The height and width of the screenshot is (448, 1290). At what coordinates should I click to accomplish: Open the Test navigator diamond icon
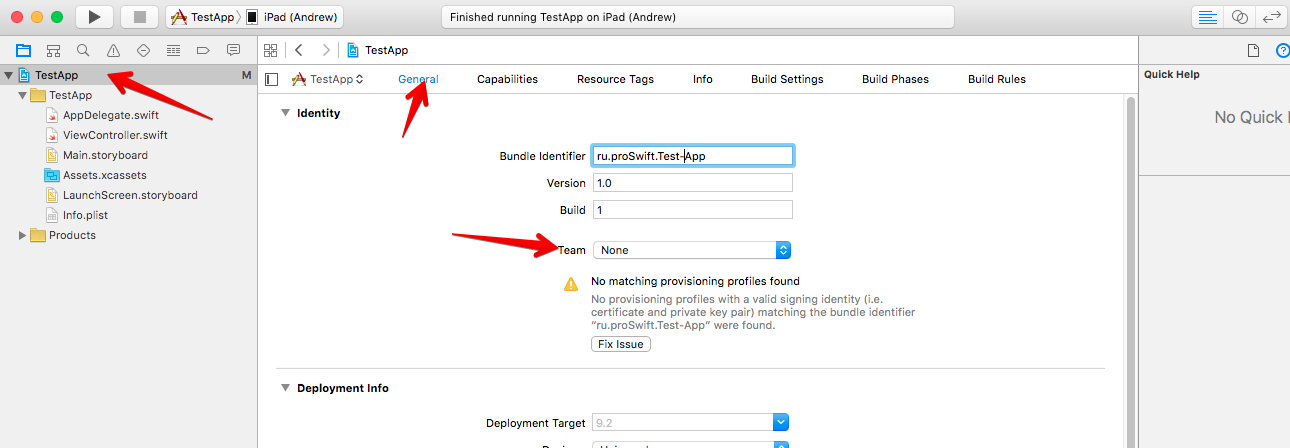[x=143, y=50]
